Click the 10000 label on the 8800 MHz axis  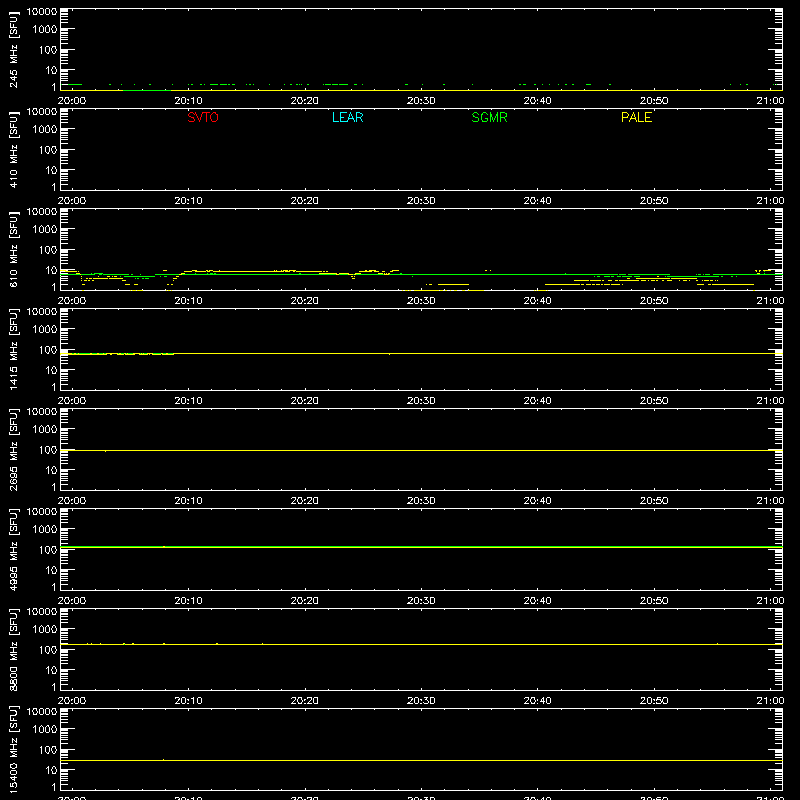click(x=42, y=612)
